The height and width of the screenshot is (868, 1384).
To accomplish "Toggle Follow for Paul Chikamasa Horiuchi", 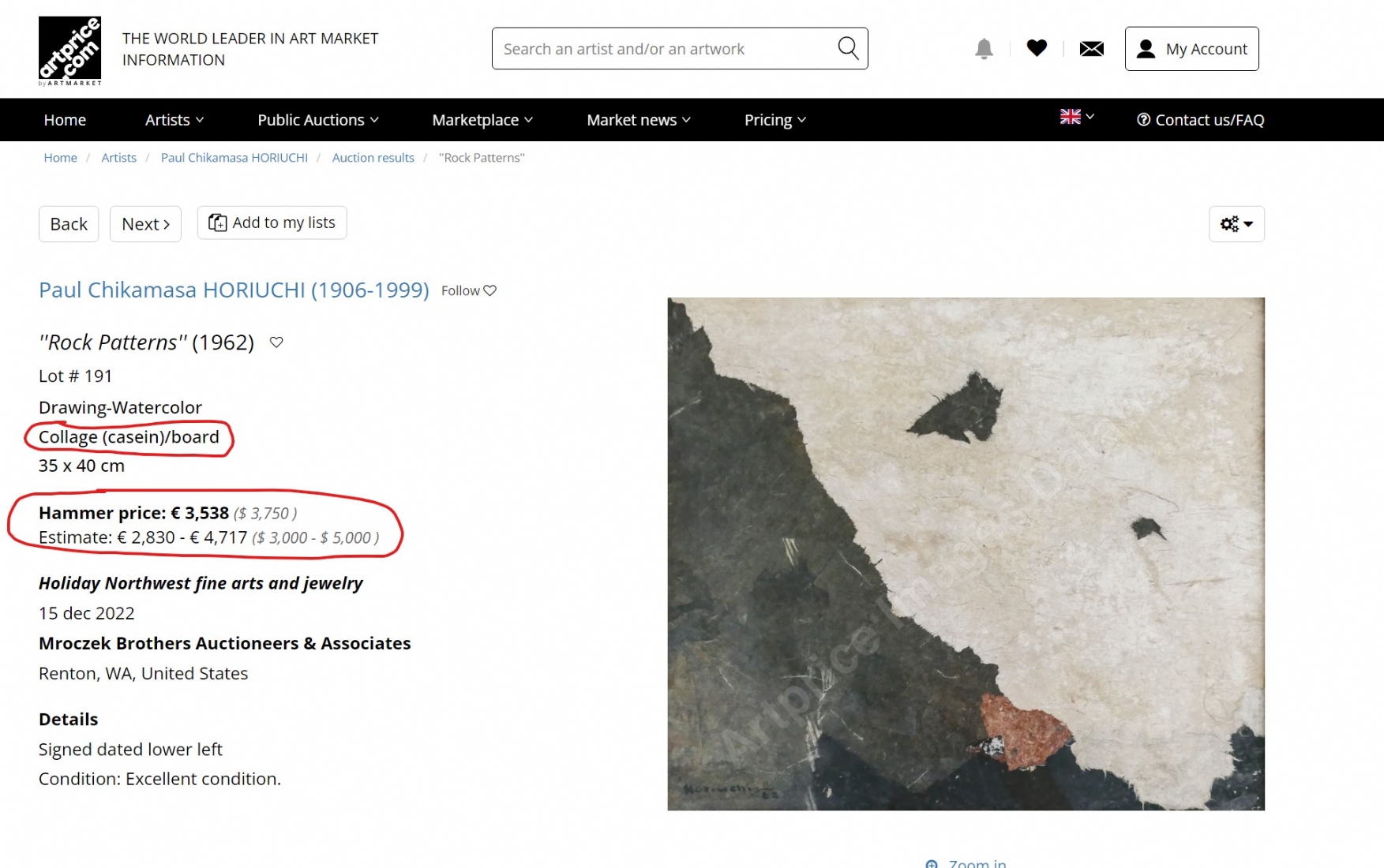I will 468,290.
